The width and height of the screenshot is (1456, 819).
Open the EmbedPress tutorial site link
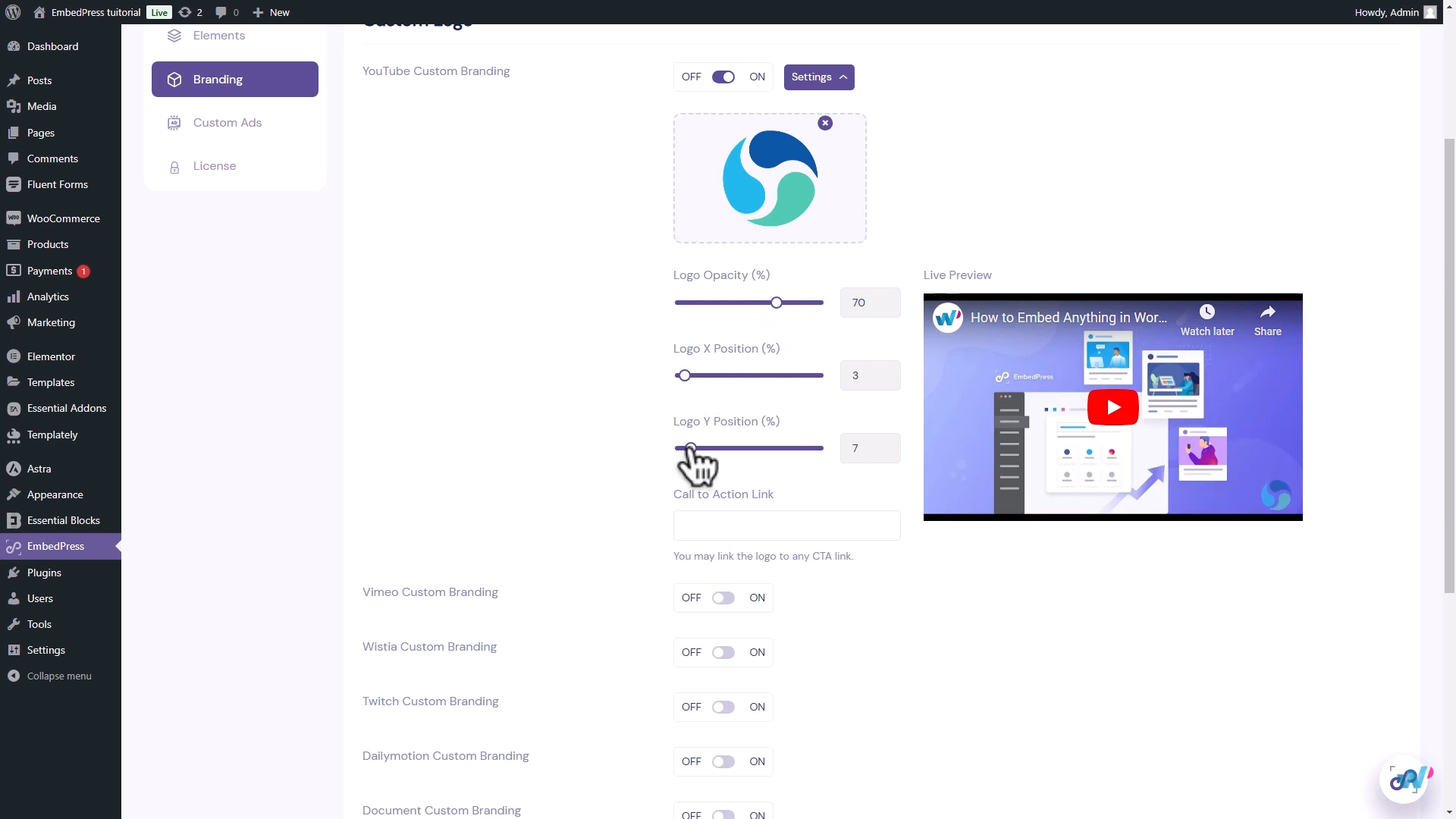click(x=96, y=12)
